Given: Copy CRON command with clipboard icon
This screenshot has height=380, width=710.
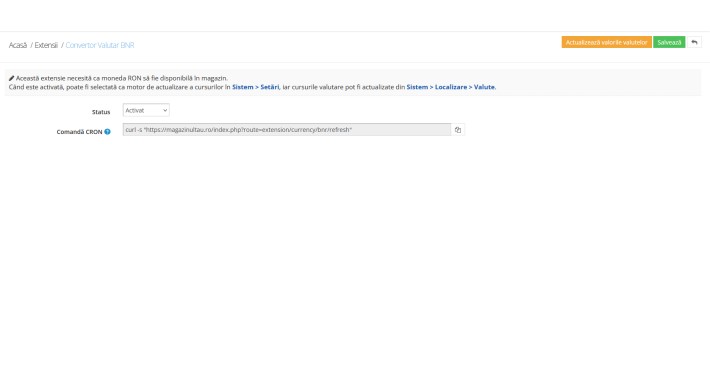Looking at the screenshot, I should (458, 130).
